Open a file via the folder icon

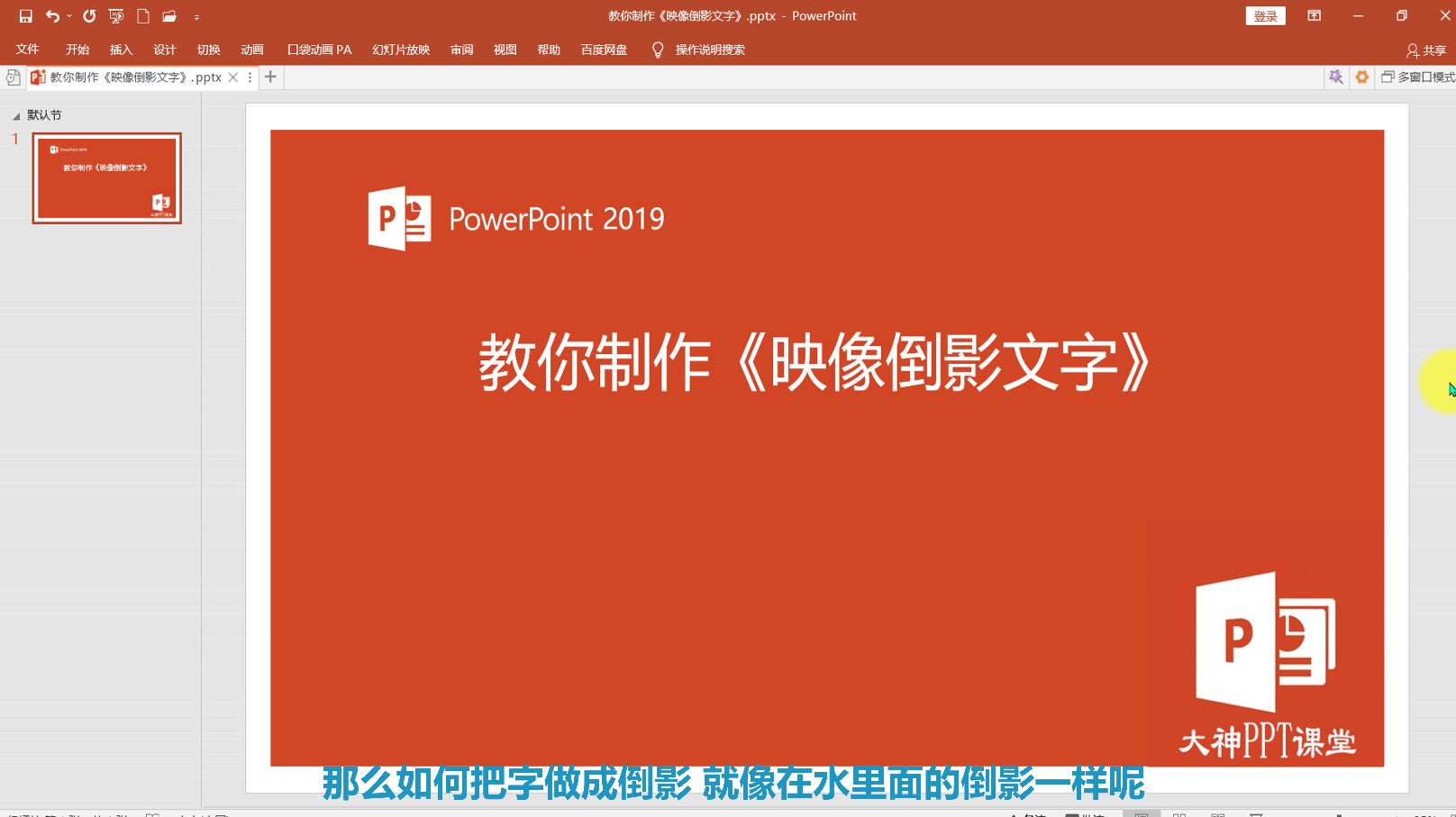click(x=169, y=16)
